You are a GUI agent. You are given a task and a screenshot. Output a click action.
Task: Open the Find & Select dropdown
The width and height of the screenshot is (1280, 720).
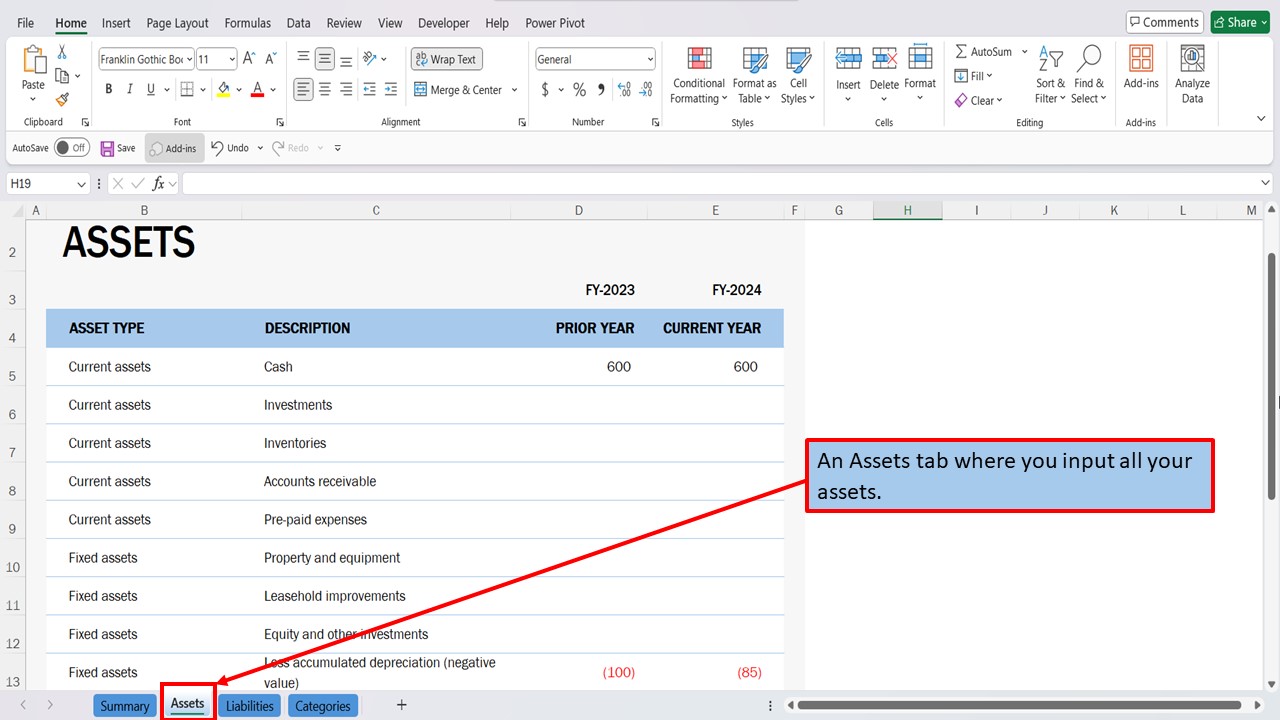click(1089, 75)
